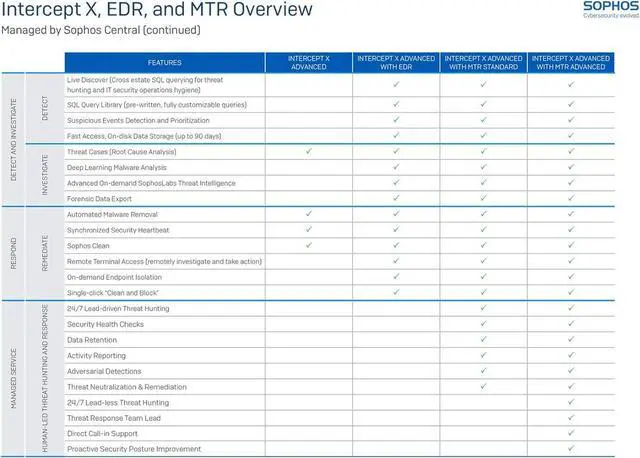The image size is (640, 458).
Task: Click the 24/7 Lead-less Threat Hunting checkmark
Action: click(571, 402)
